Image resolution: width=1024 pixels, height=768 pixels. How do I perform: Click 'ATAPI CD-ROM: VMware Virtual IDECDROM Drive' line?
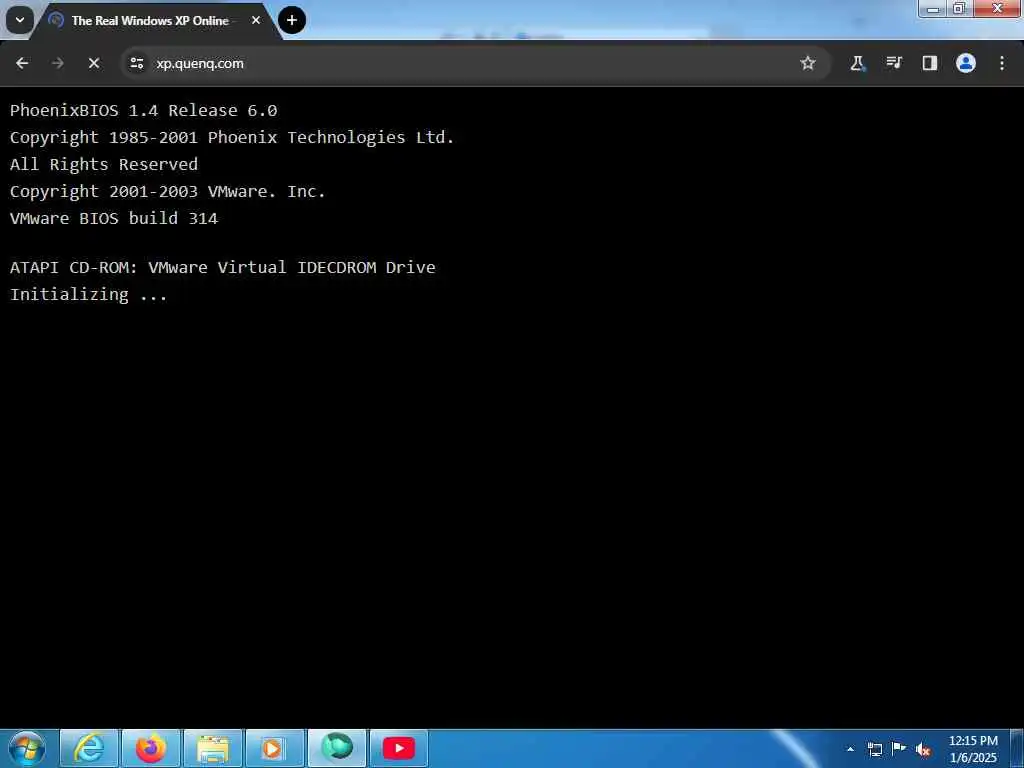223,267
